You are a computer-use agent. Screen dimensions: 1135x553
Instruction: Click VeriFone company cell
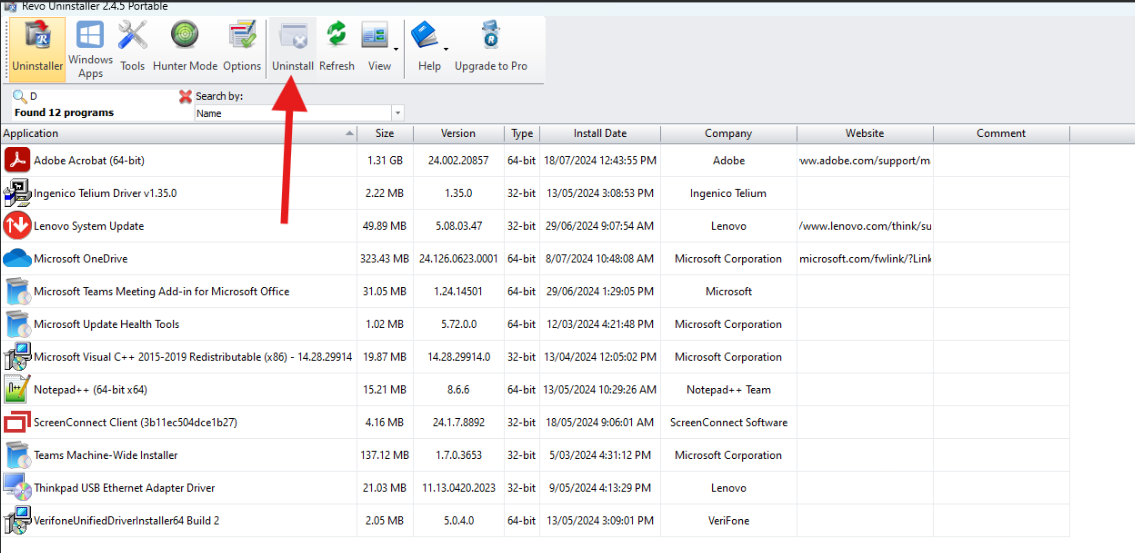click(x=728, y=520)
